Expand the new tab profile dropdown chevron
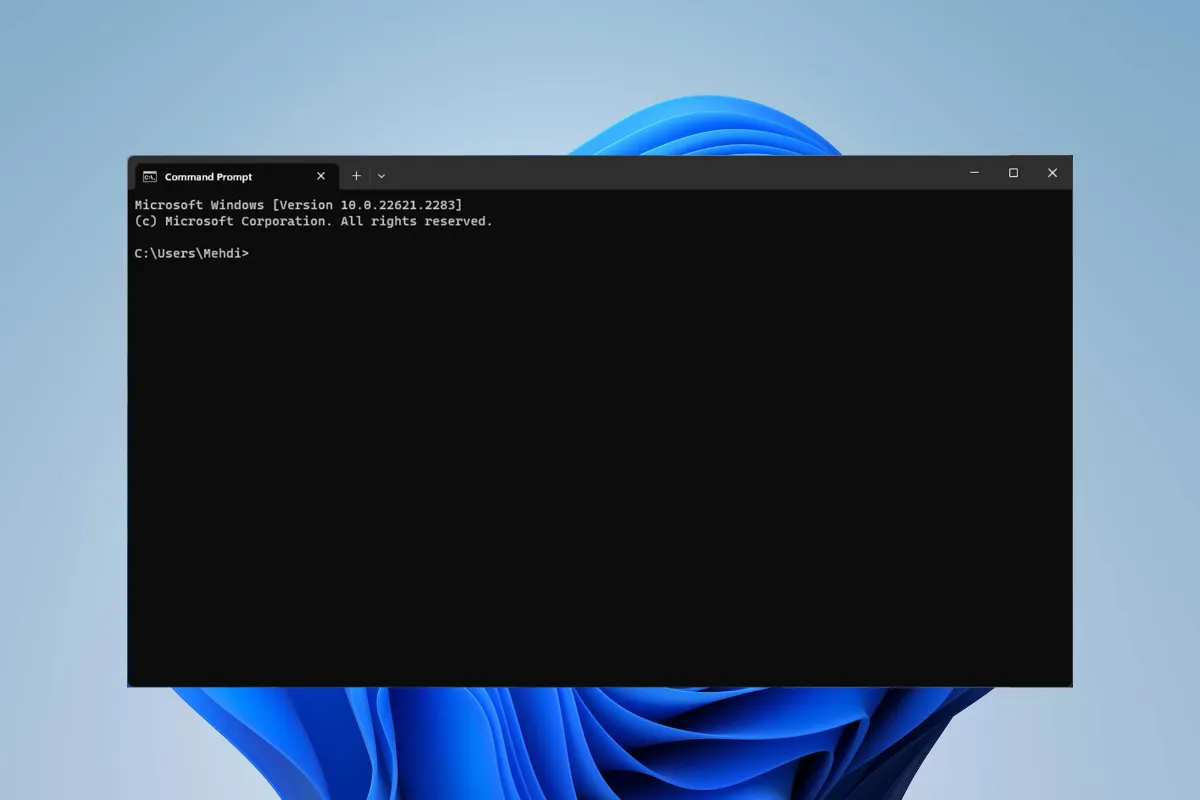The width and height of the screenshot is (1200, 800). point(381,176)
